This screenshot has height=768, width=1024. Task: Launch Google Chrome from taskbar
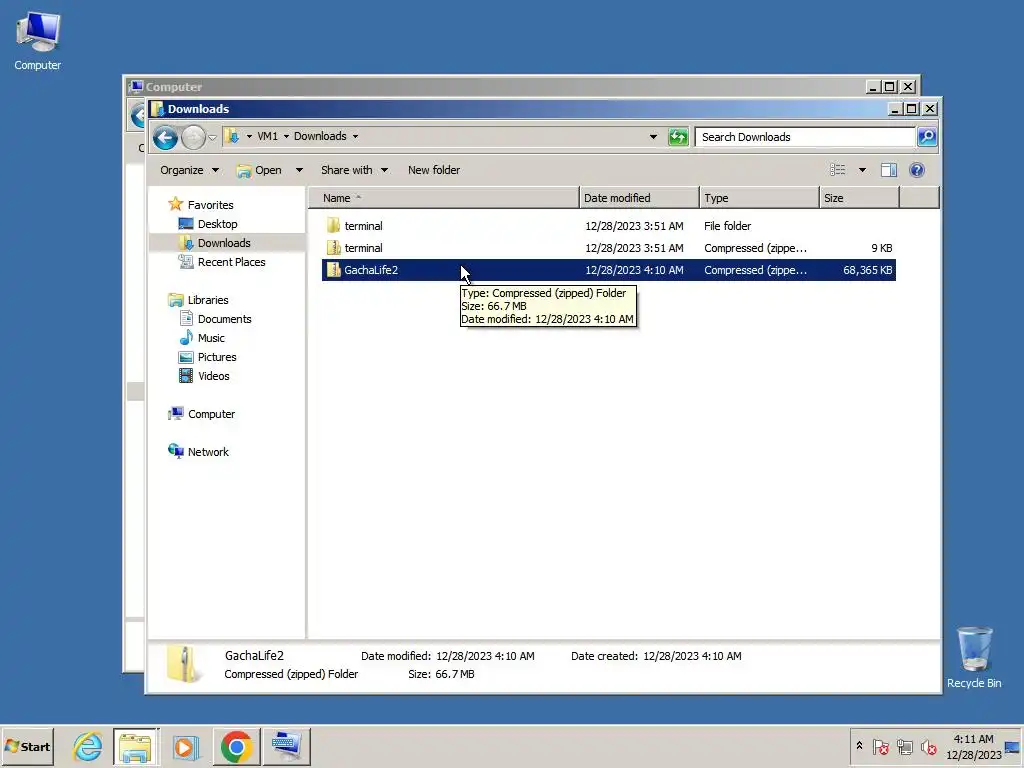click(x=236, y=746)
